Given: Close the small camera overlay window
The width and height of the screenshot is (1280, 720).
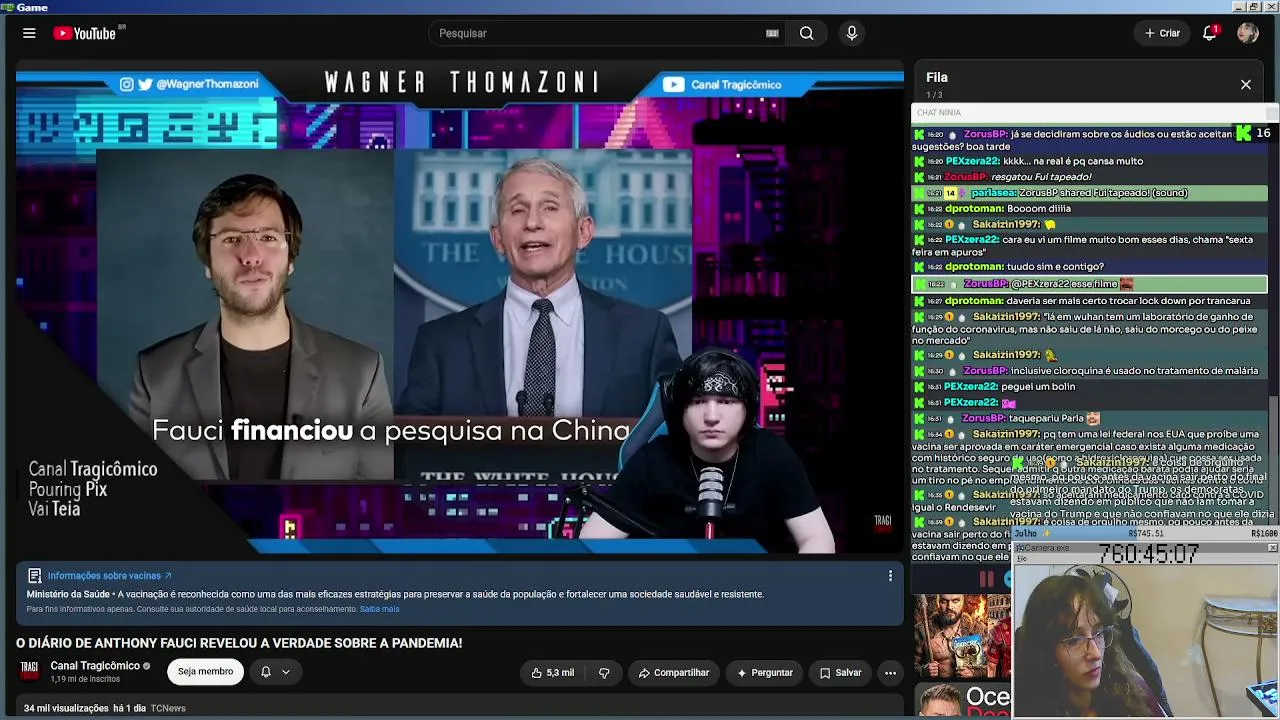Looking at the screenshot, I should [1272, 548].
